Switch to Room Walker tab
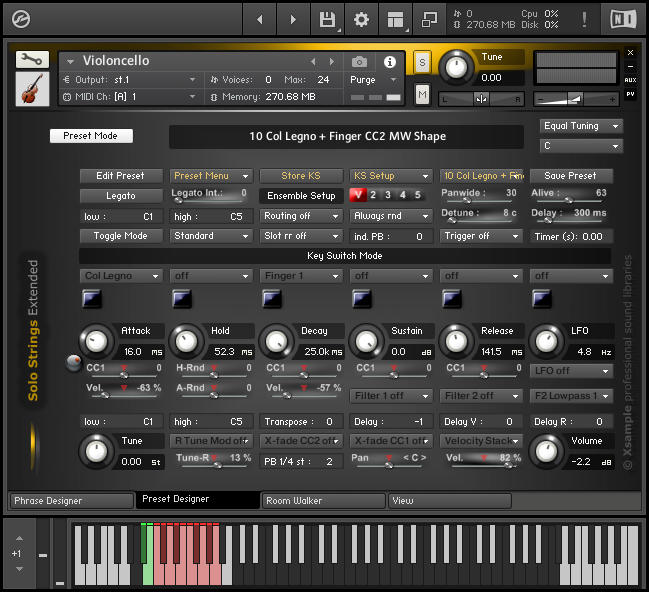Screen dimensions: 649x592 (324, 501)
